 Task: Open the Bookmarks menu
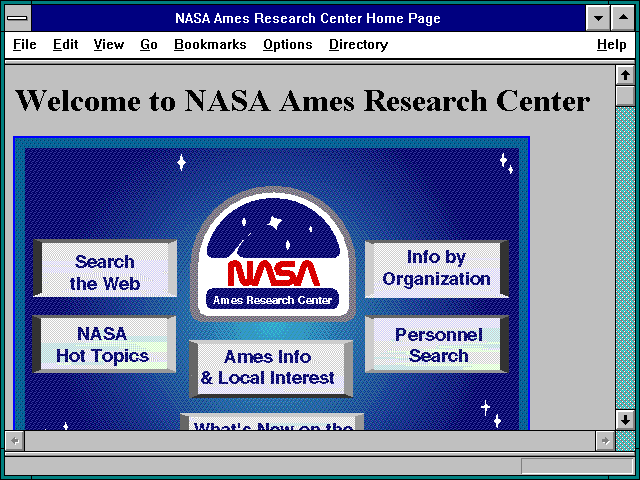click(x=210, y=44)
